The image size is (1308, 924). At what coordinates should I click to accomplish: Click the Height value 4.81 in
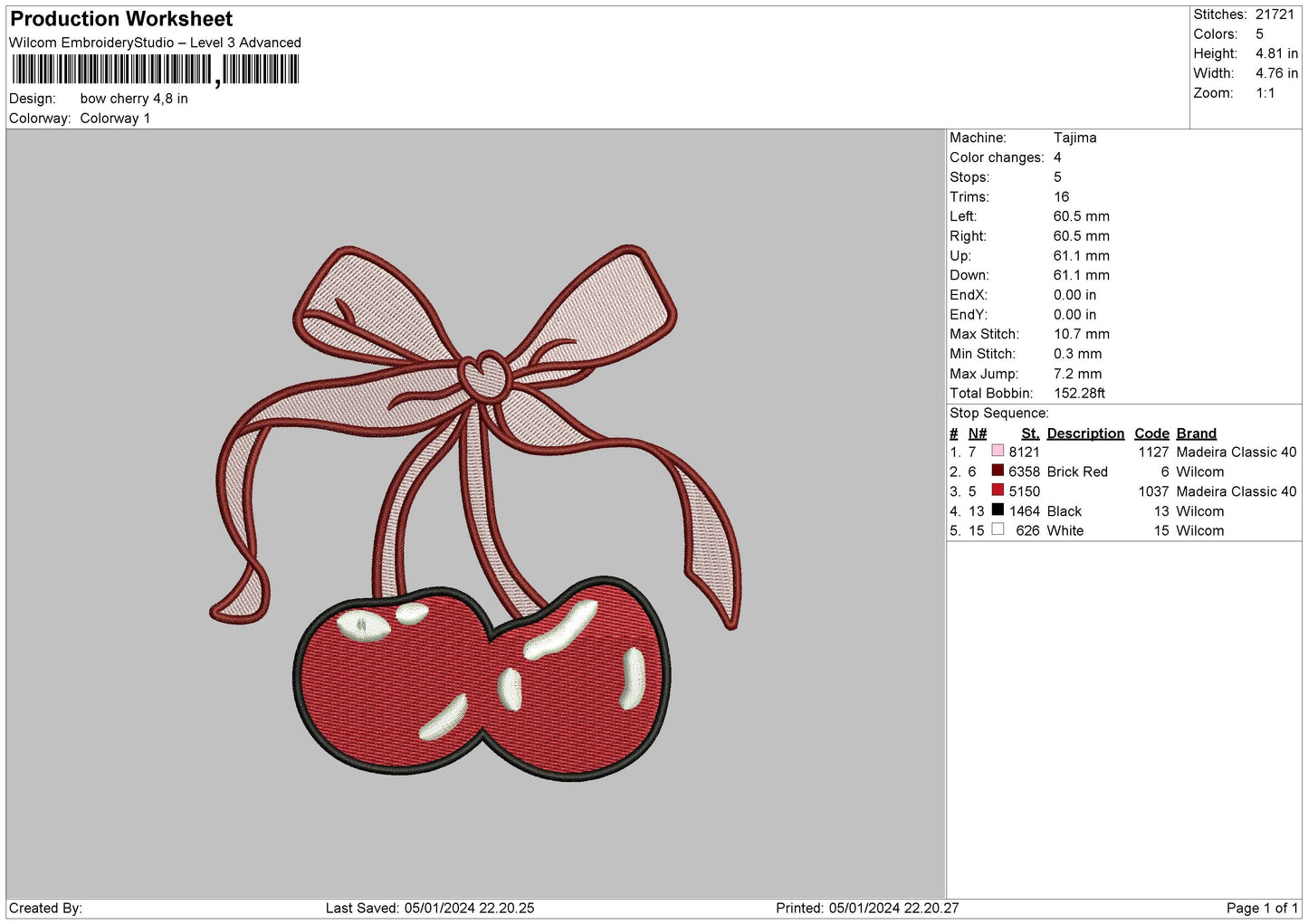click(1276, 53)
